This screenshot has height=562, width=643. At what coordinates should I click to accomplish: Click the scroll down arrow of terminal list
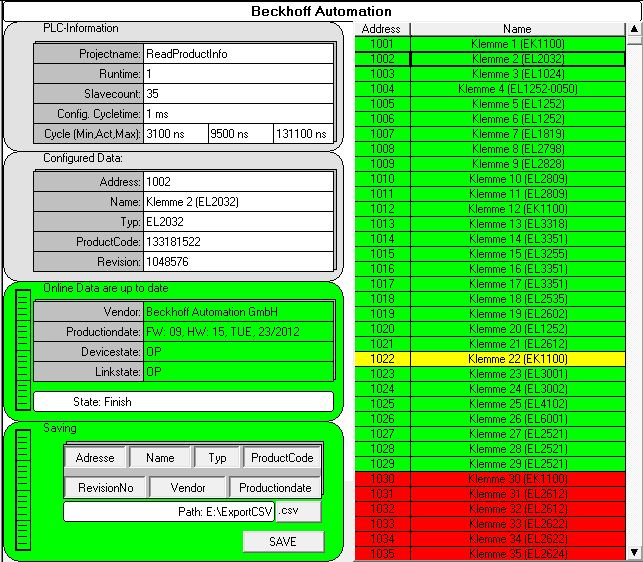click(634, 552)
